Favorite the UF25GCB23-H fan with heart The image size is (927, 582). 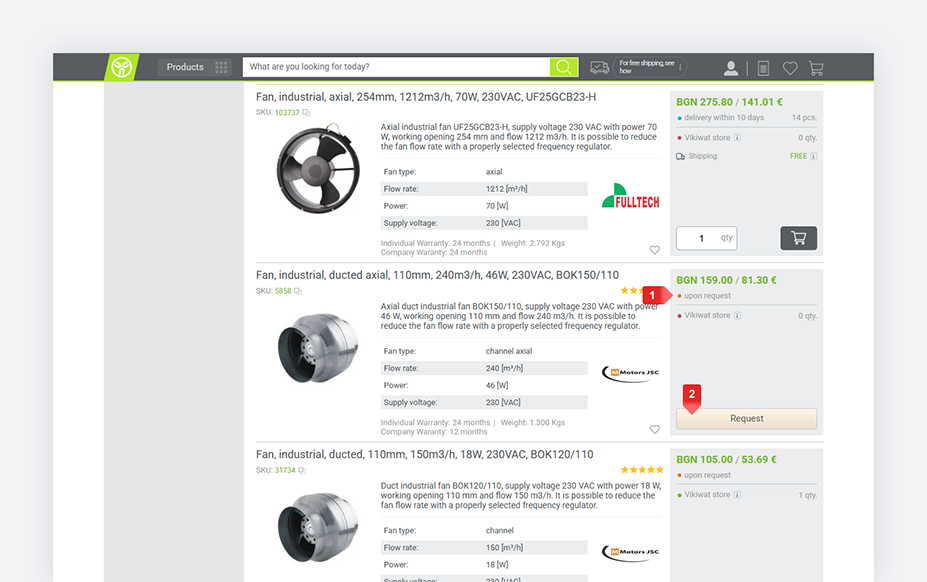click(x=655, y=250)
